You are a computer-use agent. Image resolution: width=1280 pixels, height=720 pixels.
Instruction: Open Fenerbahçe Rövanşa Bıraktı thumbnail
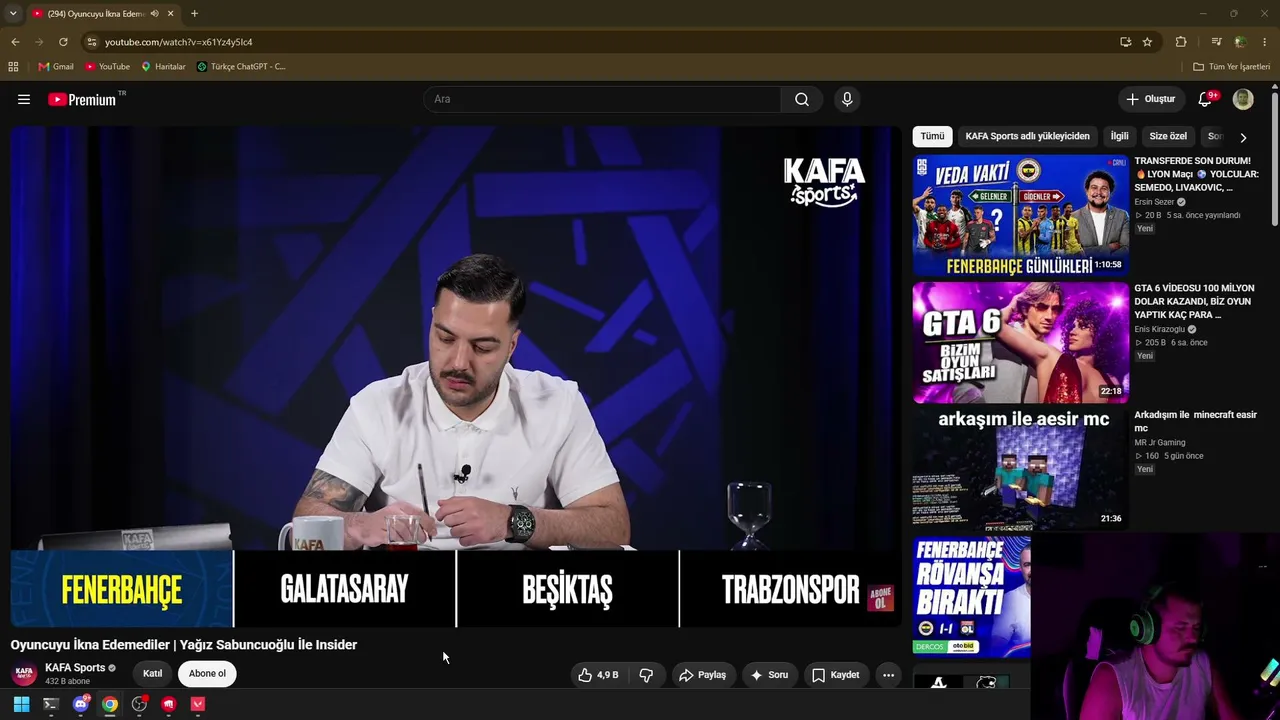pyautogui.click(x=972, y=597)
